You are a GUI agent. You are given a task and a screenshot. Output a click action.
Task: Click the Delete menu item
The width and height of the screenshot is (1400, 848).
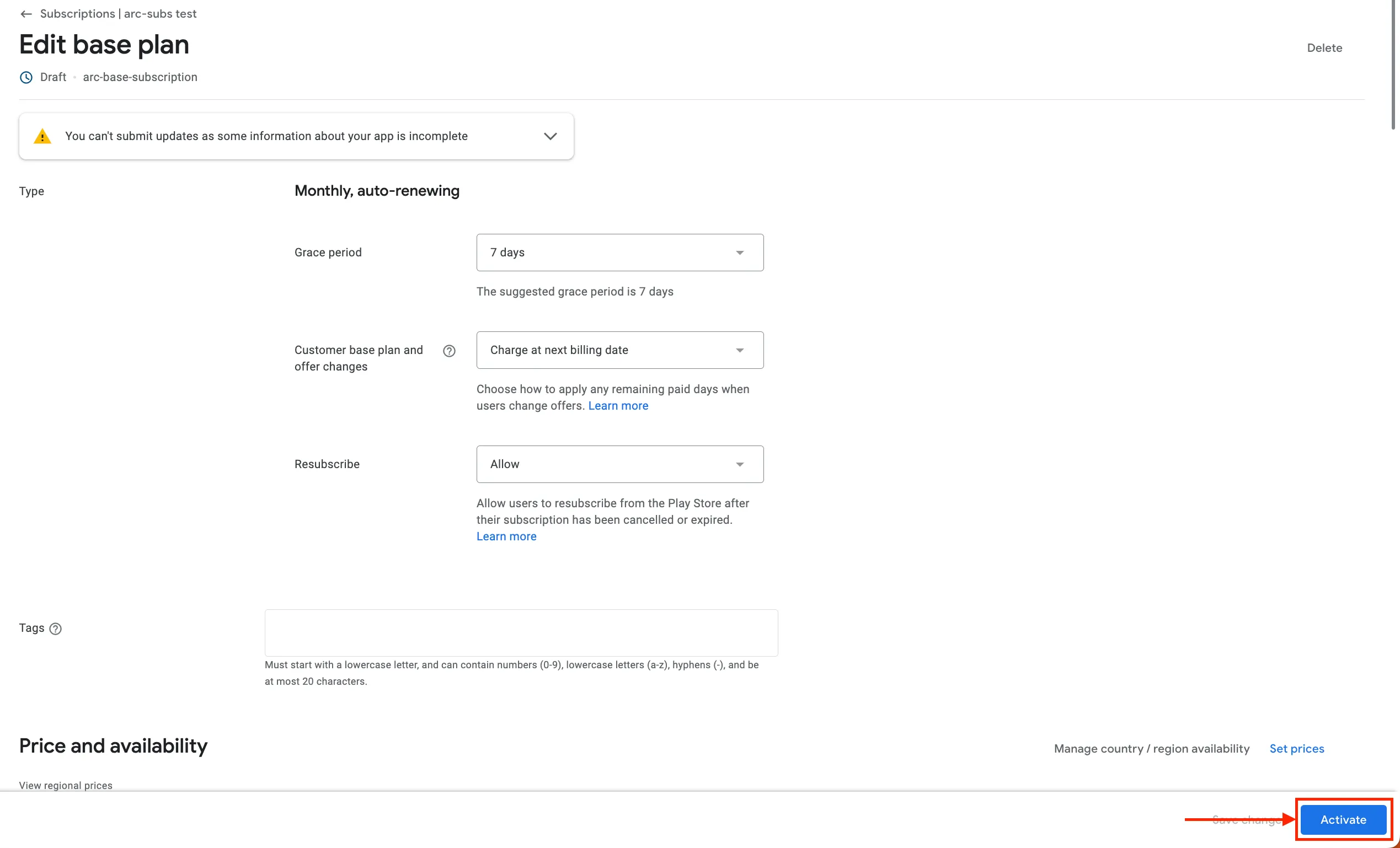(x=1325, y=47)
